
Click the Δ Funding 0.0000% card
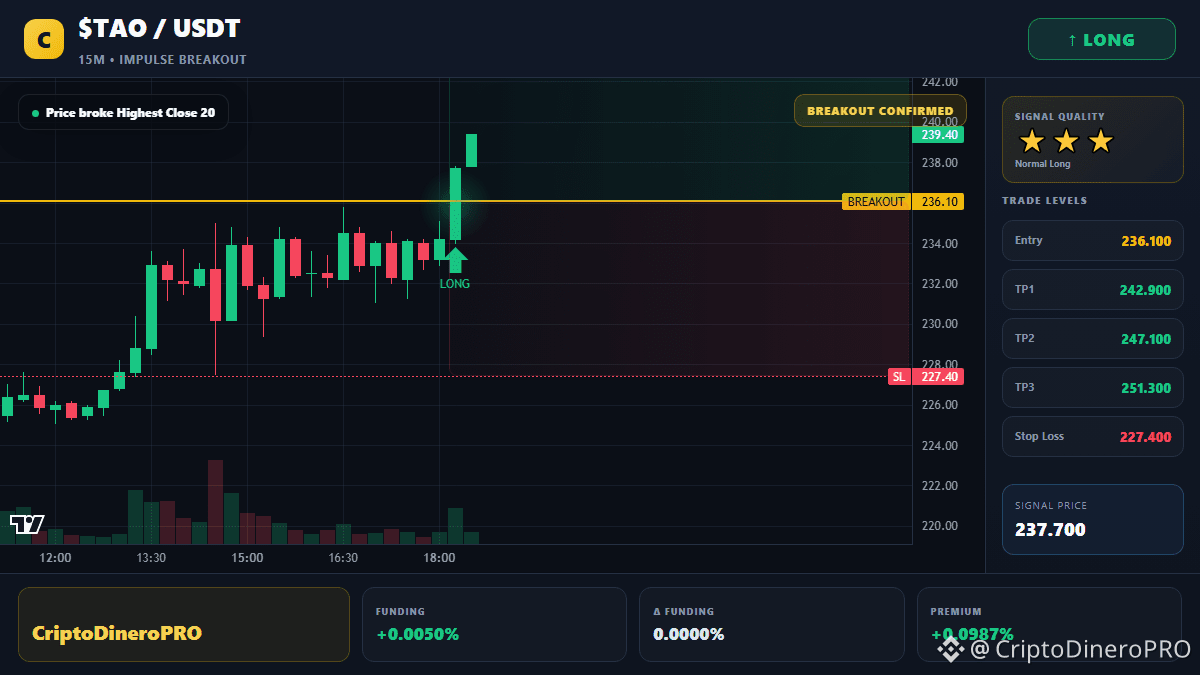point(771,624)
